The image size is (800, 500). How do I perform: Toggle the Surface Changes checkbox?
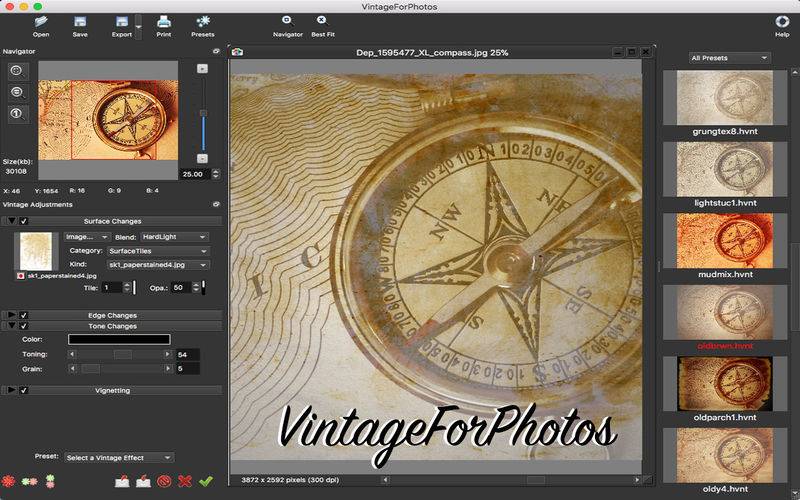24,221
